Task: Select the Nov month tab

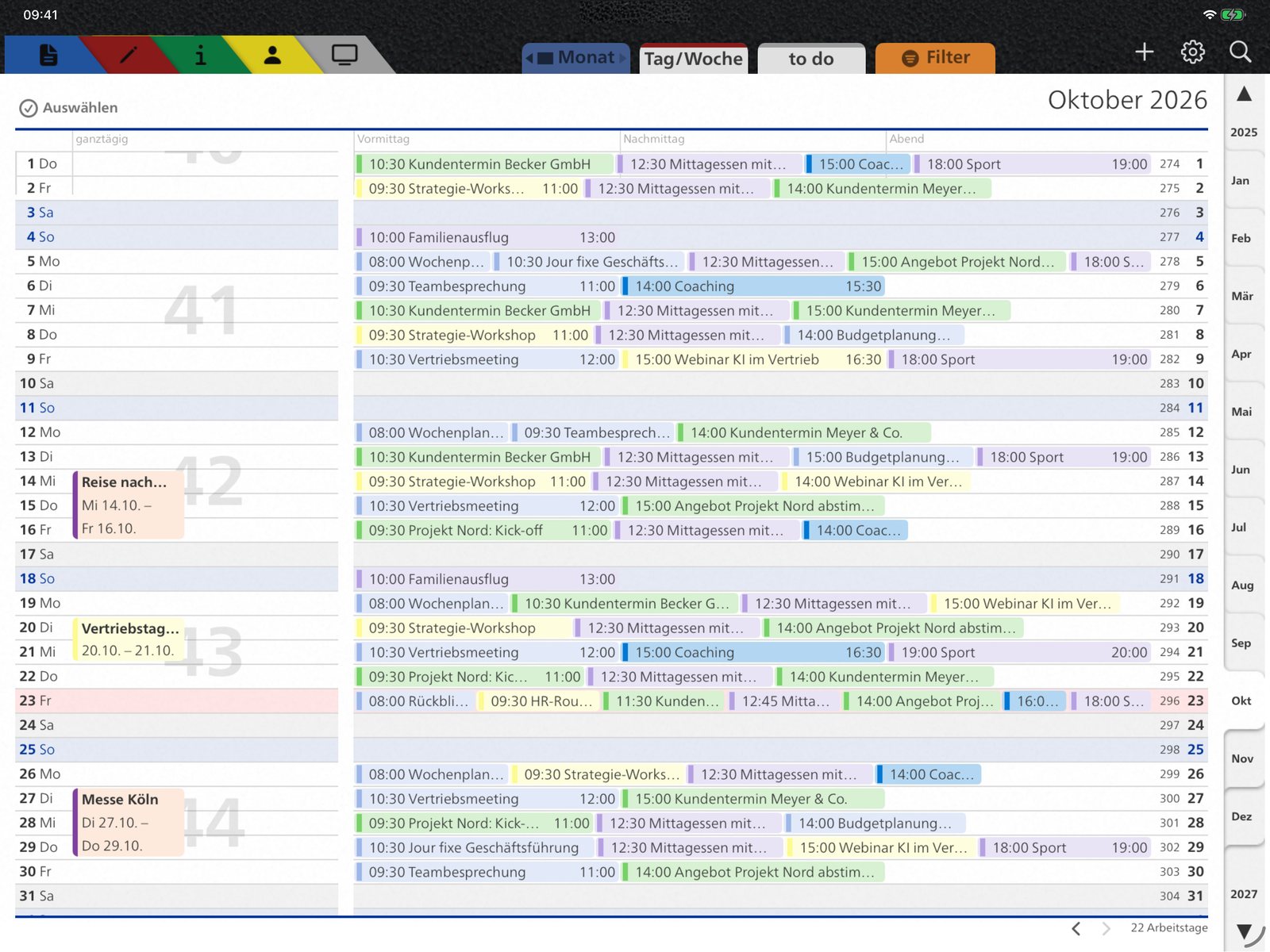Action: [x=1242, y=759]
